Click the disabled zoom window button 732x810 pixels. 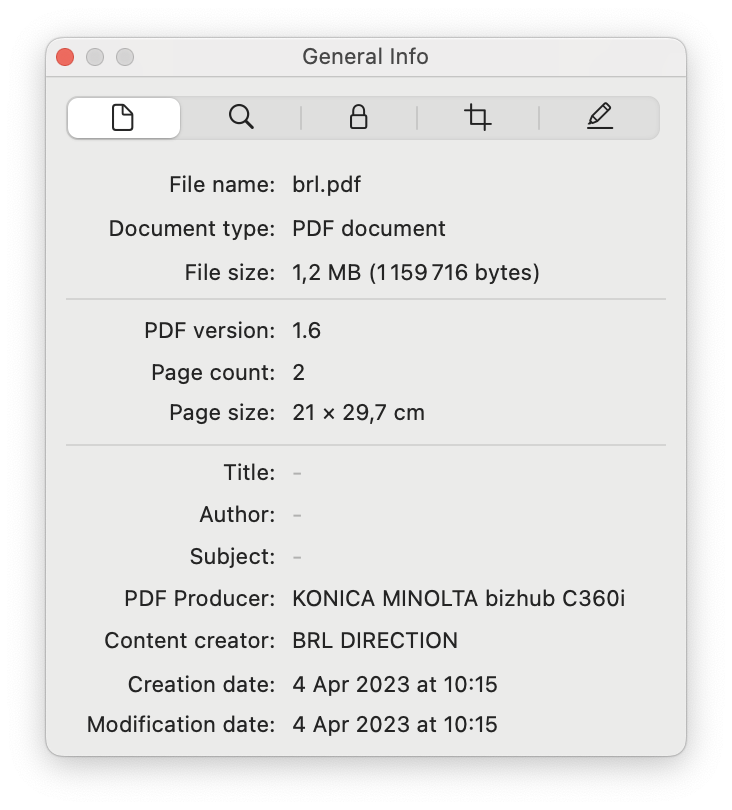[125, 57]
